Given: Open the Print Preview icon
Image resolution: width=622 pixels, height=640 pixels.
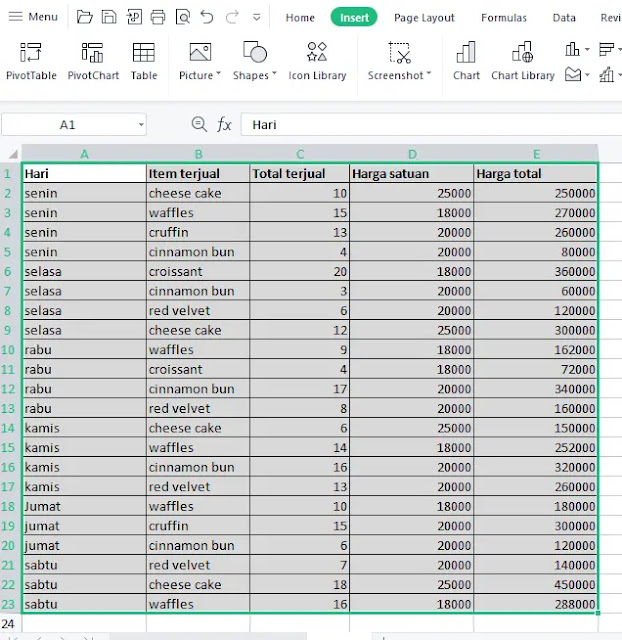Looking at the screenshot, I should (x=183, y=17).
